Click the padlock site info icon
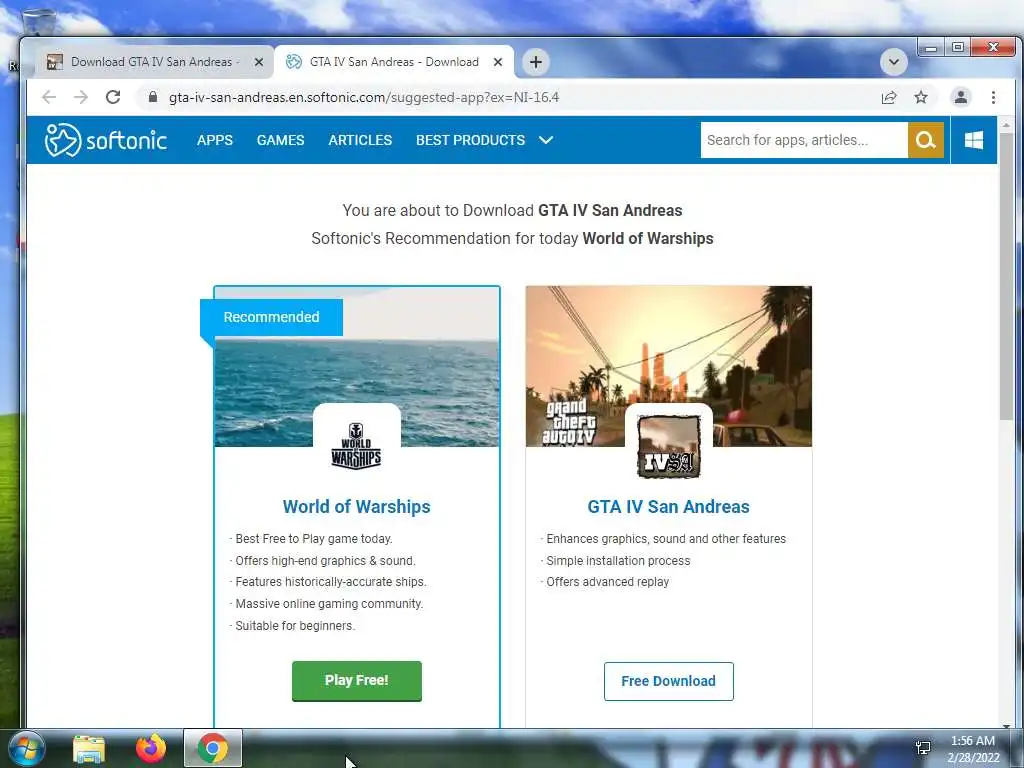The image size is (1024, 768). pos(153,97)
